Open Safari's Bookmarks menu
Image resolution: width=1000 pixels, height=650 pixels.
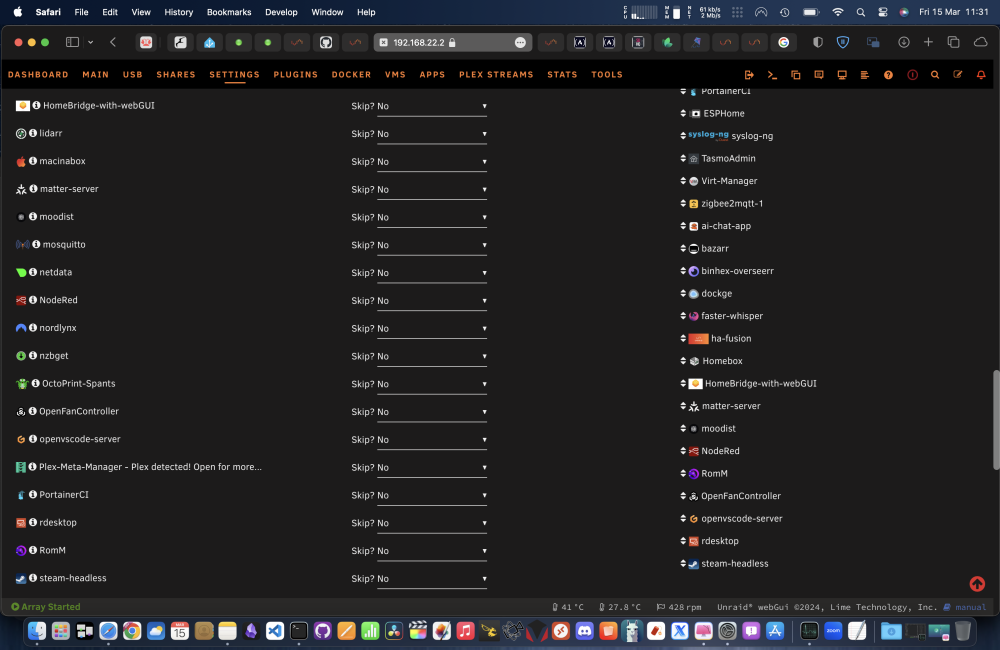tap(229, 12)
